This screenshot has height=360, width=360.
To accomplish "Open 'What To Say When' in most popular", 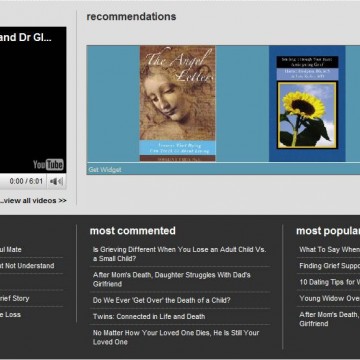I will (x=329, y=249).
